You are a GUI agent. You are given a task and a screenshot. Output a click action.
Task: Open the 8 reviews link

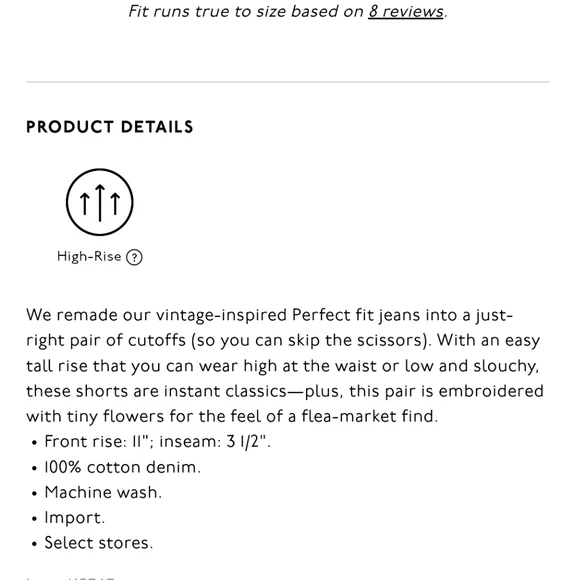coord(405,11)
